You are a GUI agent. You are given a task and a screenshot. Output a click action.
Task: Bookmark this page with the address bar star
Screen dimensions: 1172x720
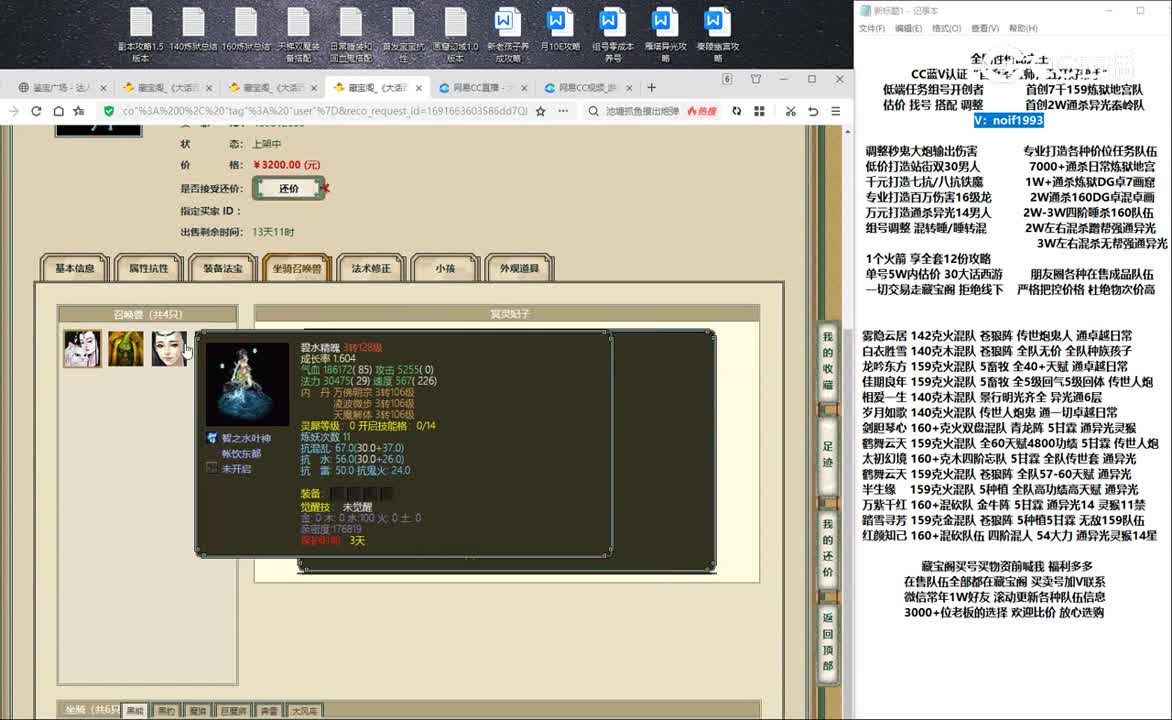tap(540, 111)
